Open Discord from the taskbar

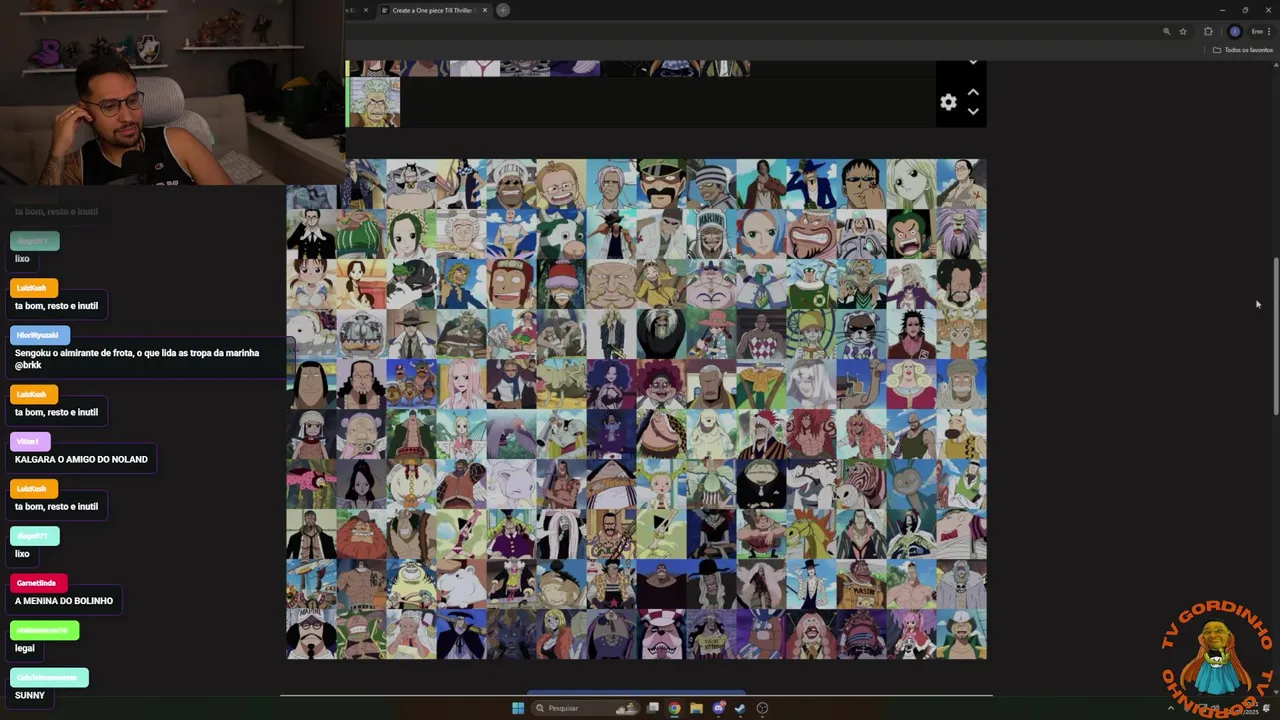point(719,708)
